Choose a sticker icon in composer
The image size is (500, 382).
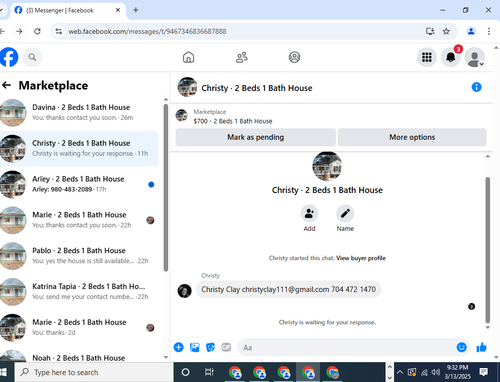tap(210, 347)
